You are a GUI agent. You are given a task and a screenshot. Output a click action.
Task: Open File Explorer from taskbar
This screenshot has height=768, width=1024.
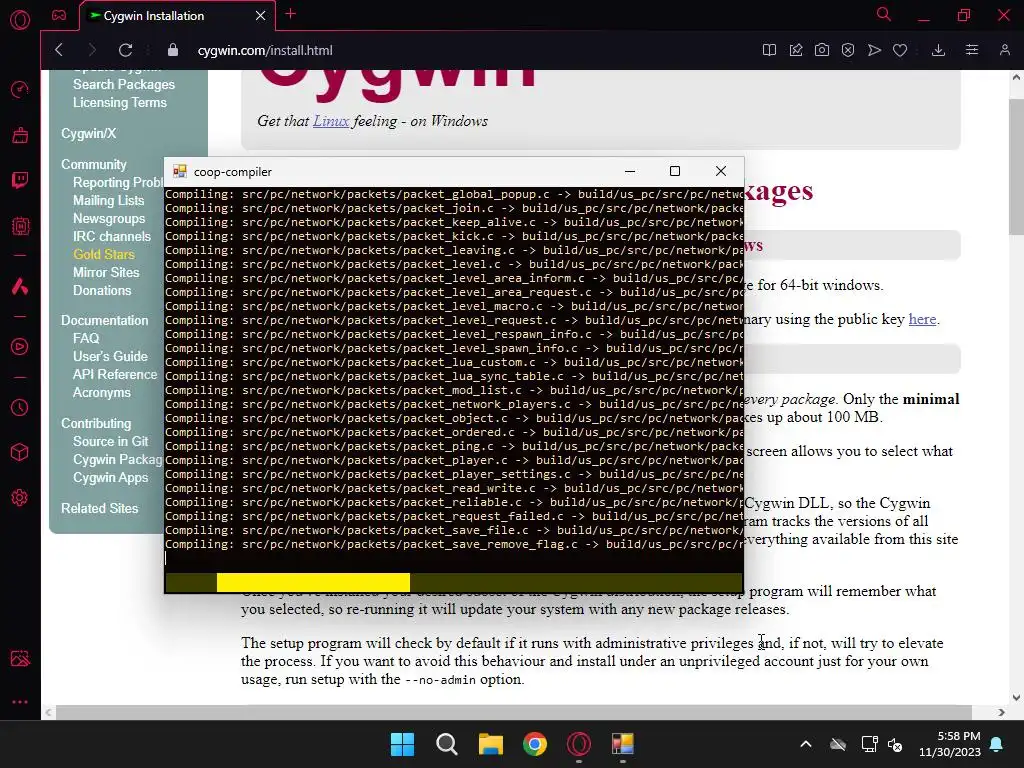tap(490, 744)
